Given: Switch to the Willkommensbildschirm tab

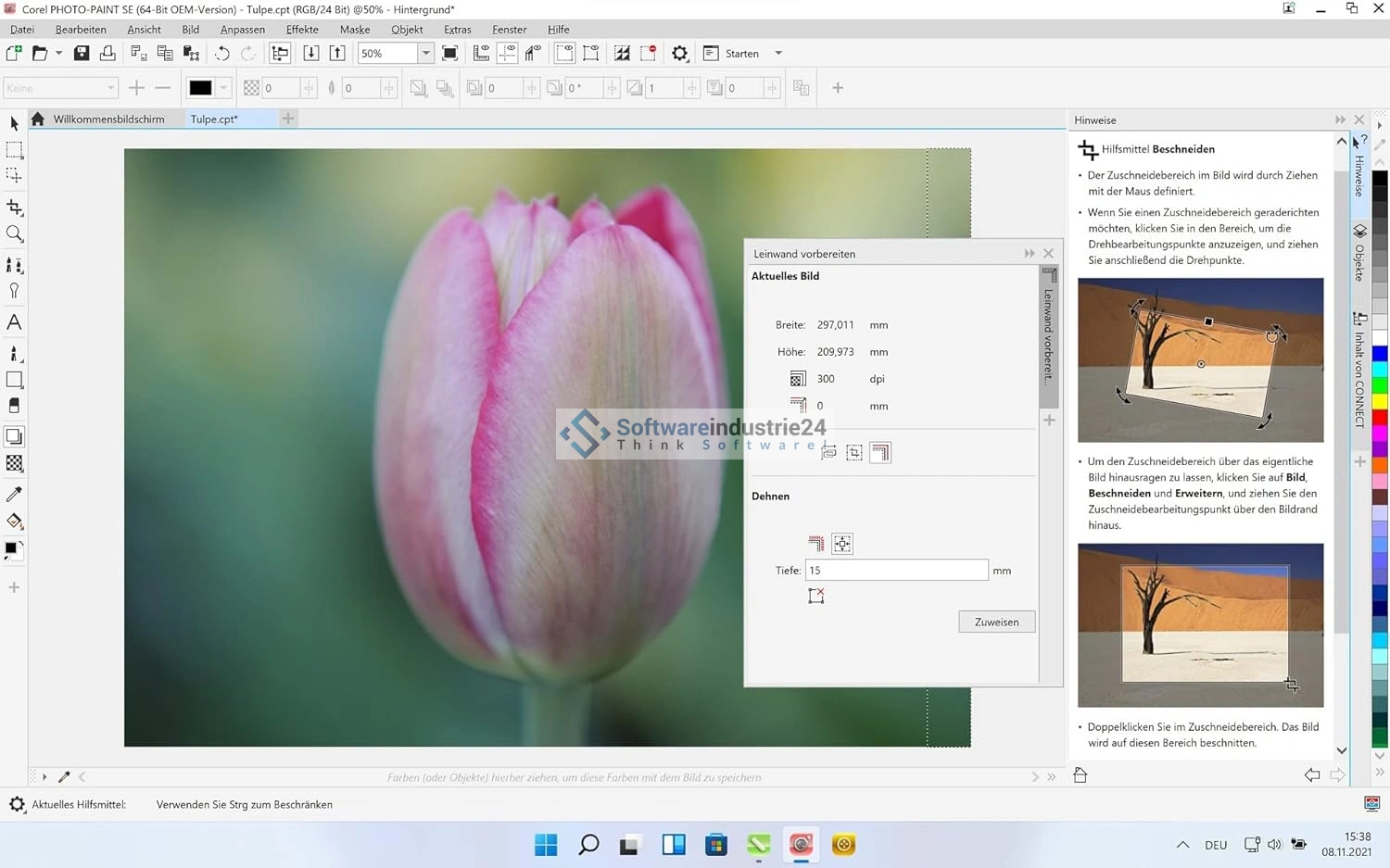Looking at the screenshot, I should coord(108,119).
